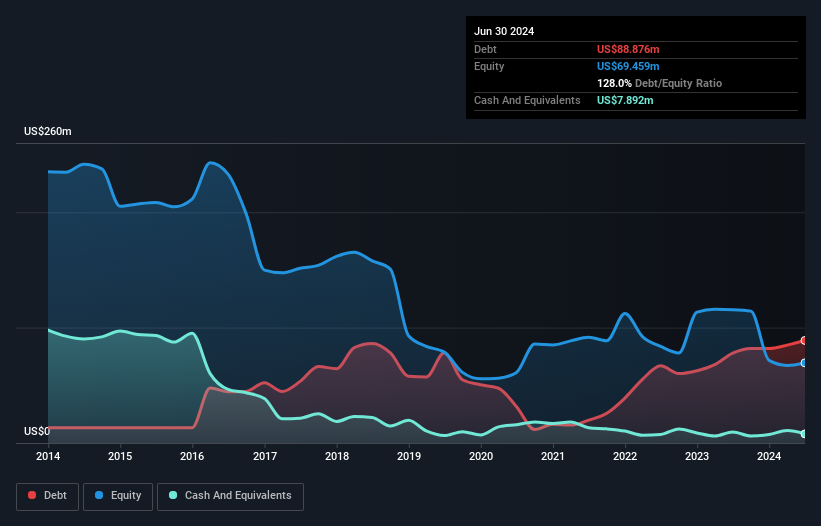This screenshot has height=526, width=821.
Task: Click the 2014 x-axis label
Action: pos(48,456)
